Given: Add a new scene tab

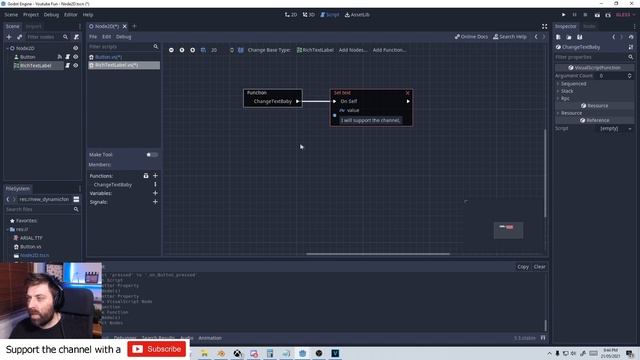Looking at the screenshot, I should 134,26.
